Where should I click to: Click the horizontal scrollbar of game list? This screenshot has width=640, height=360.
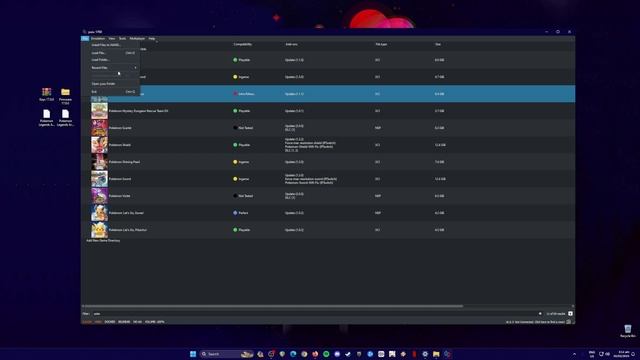[x=273, y=306]
